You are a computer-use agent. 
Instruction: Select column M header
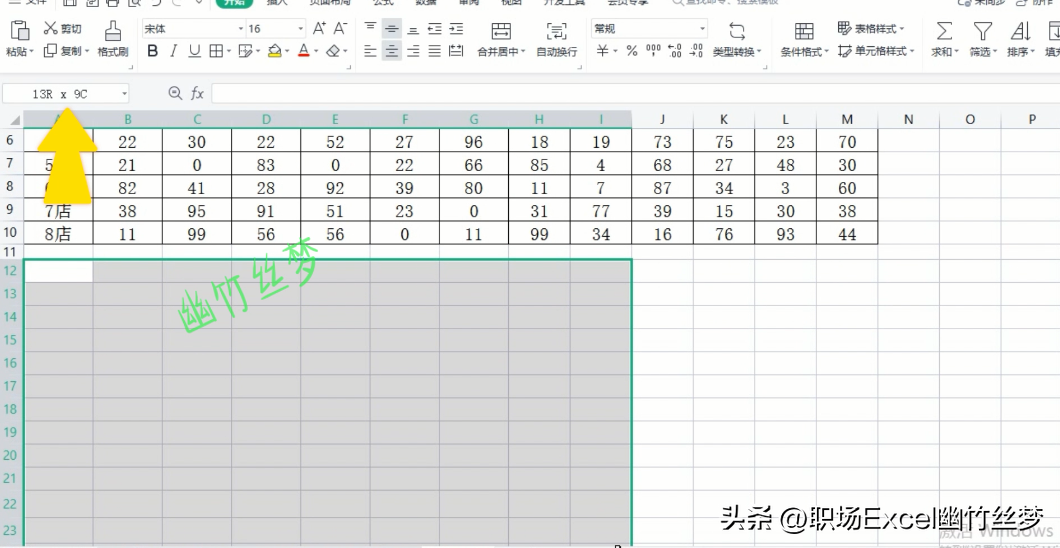847,120
